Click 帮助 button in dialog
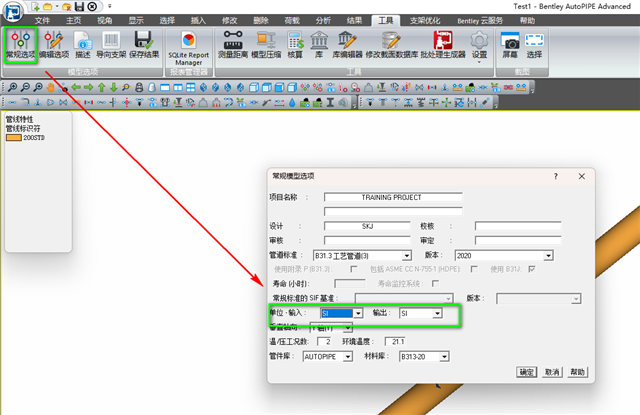Image resolution: width=640 pixels, height=415 pixels. click(577, 372)
